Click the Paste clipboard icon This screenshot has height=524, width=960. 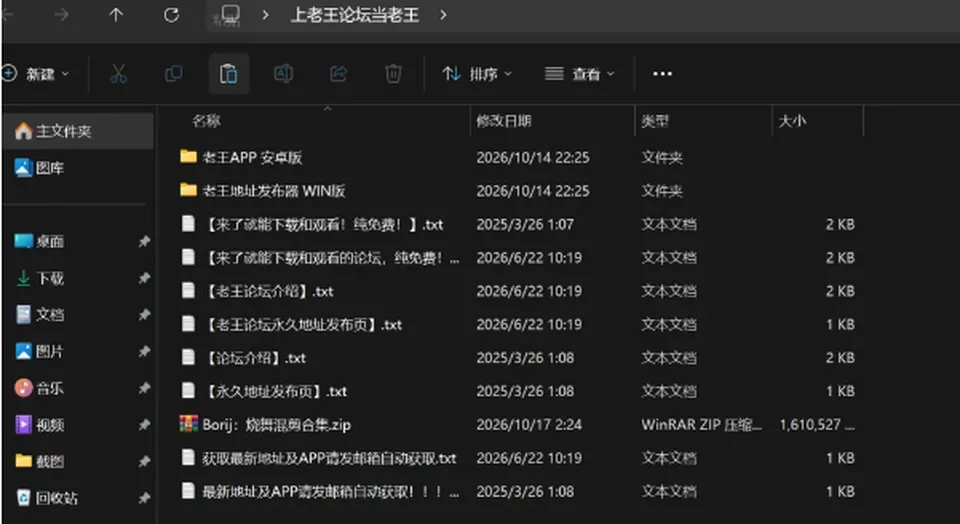[x=228, y=74]
